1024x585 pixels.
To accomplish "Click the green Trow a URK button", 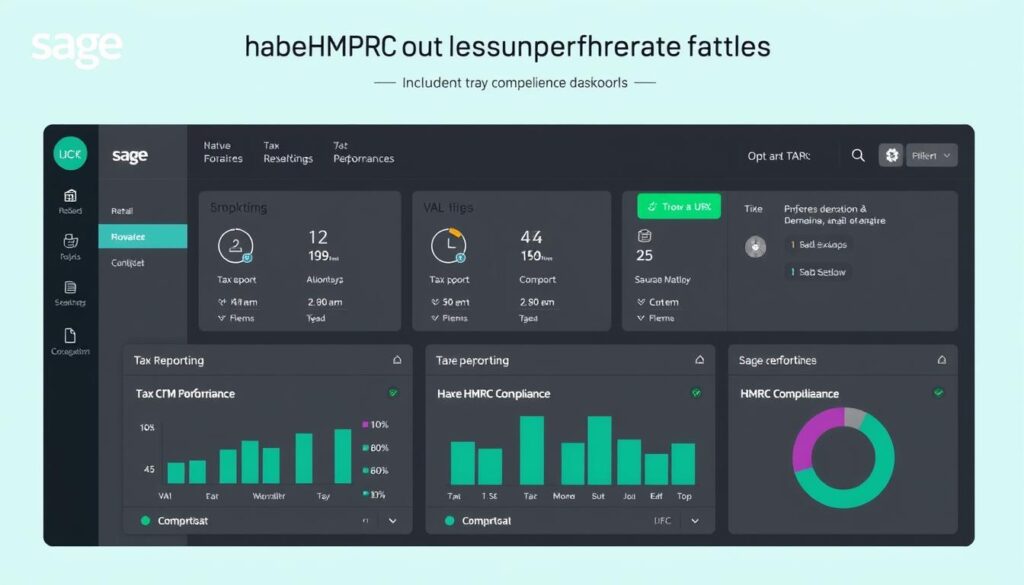I will point(679,206).
